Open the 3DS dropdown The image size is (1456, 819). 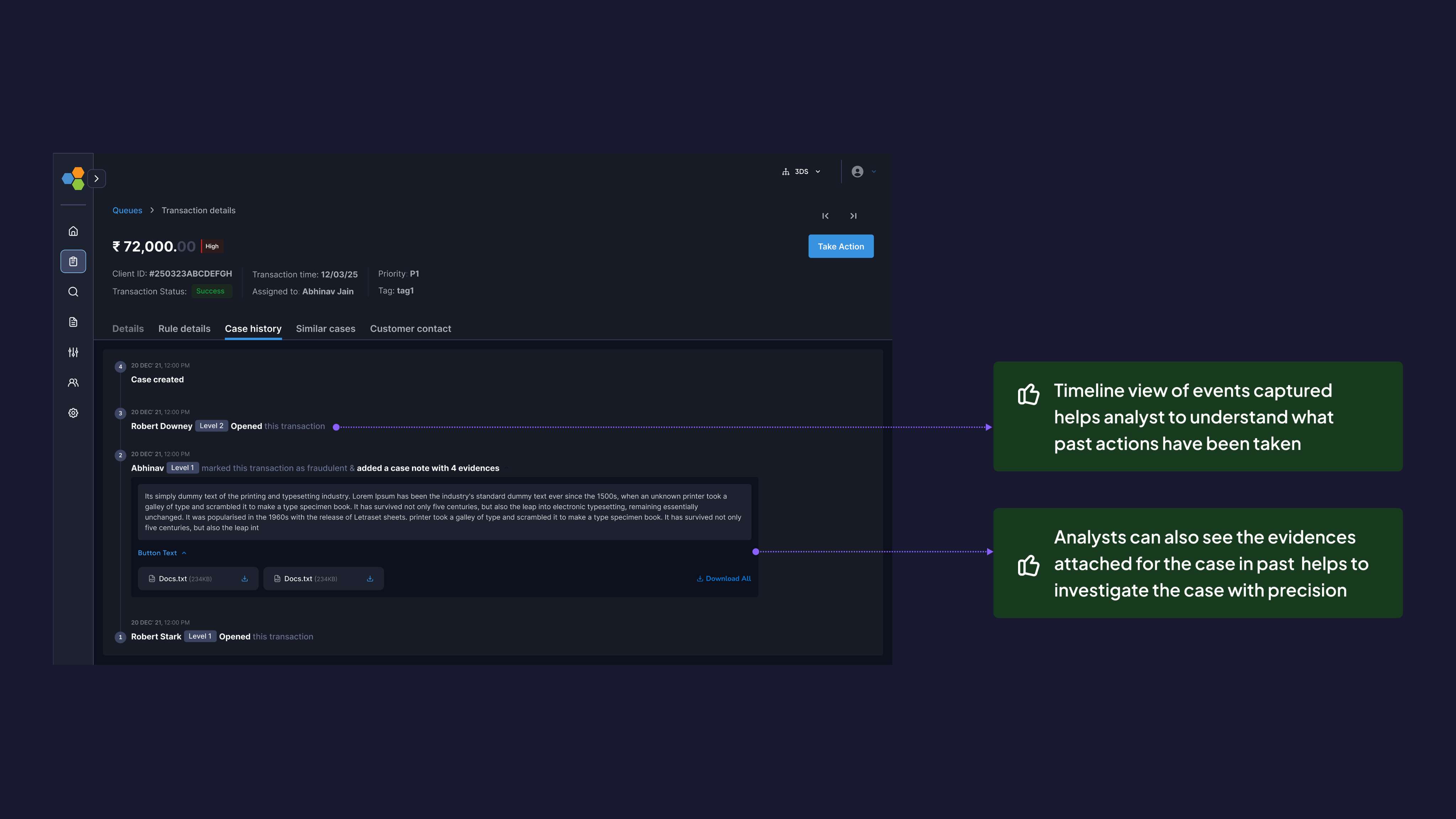pos(802,172)
